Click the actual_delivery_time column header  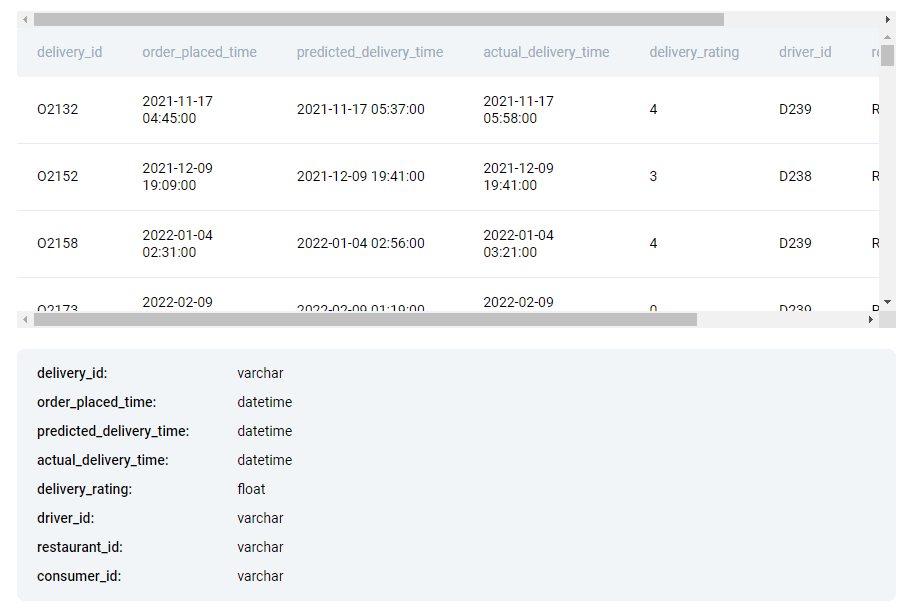tap(546, 52)
